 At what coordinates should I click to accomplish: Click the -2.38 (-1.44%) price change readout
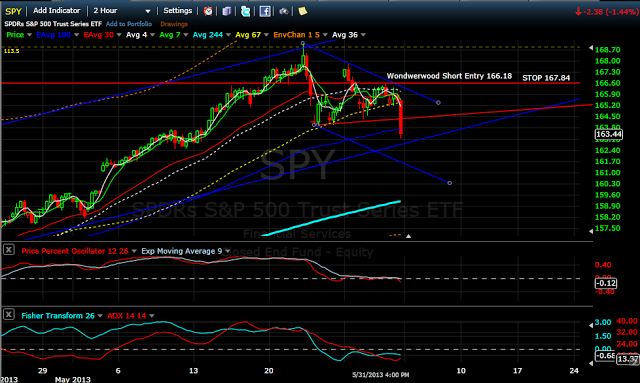pyautogui.click(x=606, y=12)
